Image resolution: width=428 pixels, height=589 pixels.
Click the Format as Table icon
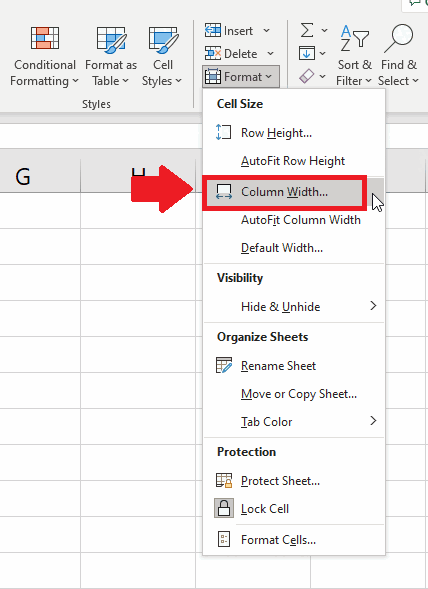point(111,39)
